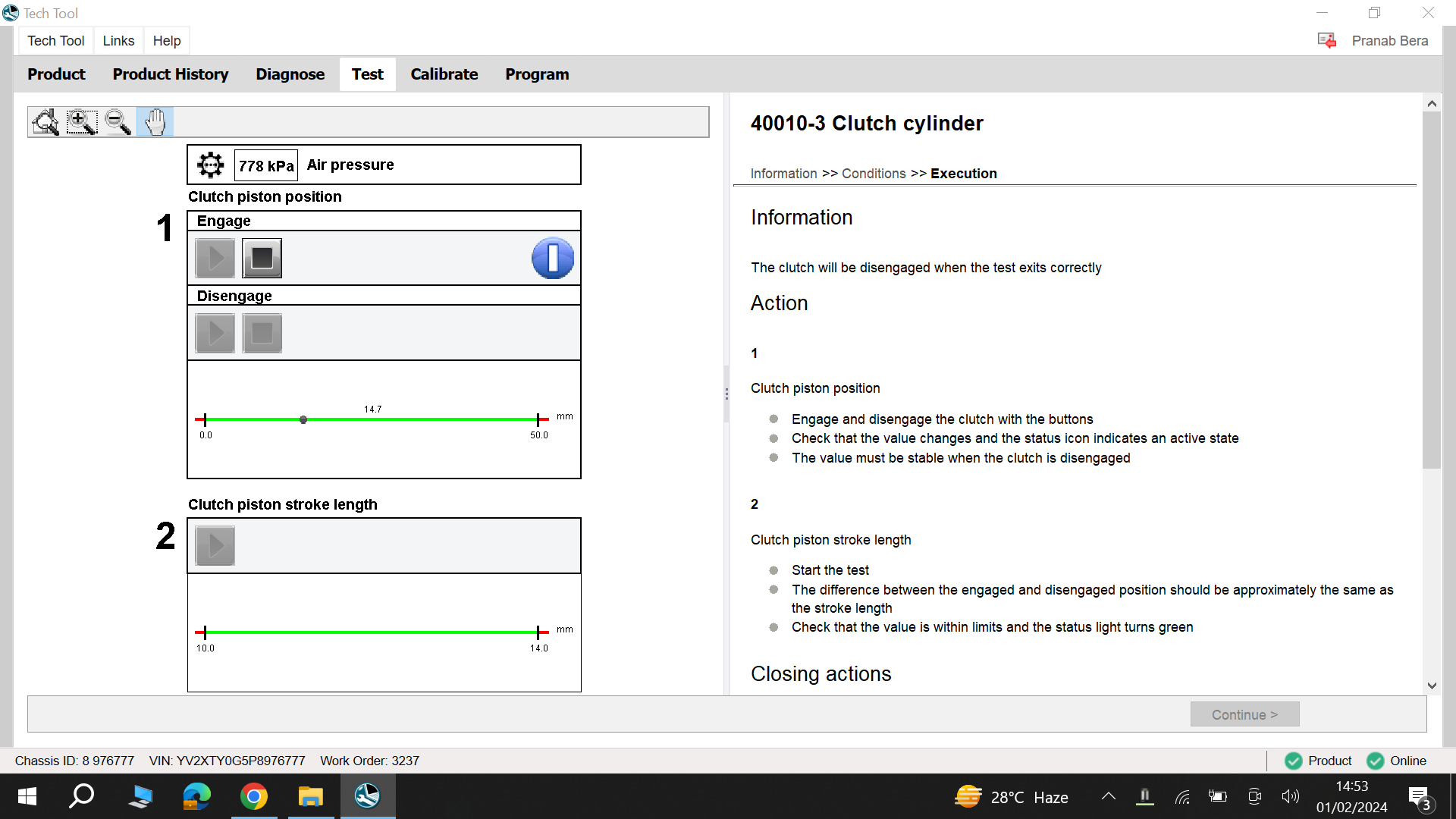Switch to the Program tab
Screen dimensions: 1456x819
click(537, 74)
